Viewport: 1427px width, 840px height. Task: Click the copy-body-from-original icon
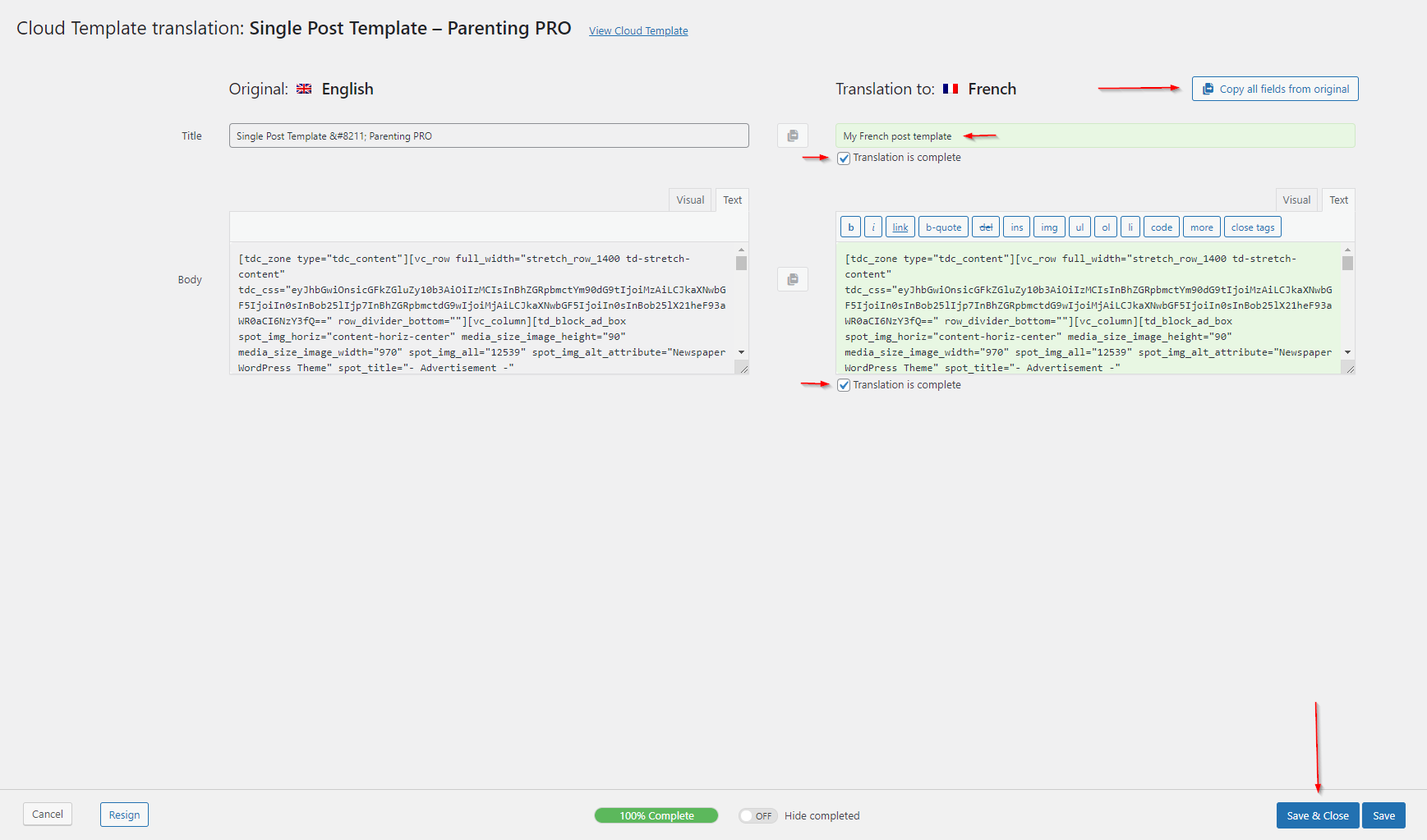point(793,279)
